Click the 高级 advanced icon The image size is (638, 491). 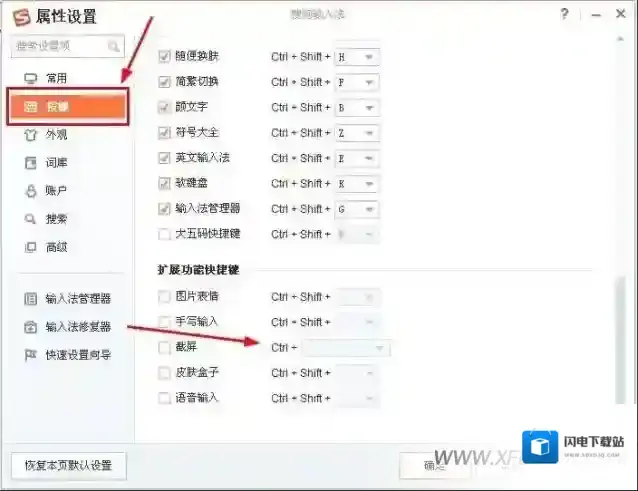pos(31,247)
